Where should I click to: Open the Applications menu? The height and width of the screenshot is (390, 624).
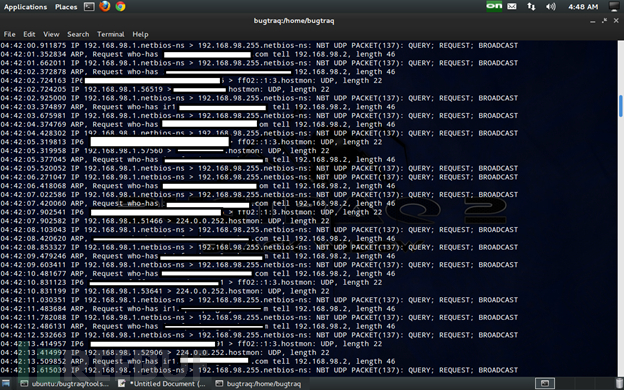(25, 7)
